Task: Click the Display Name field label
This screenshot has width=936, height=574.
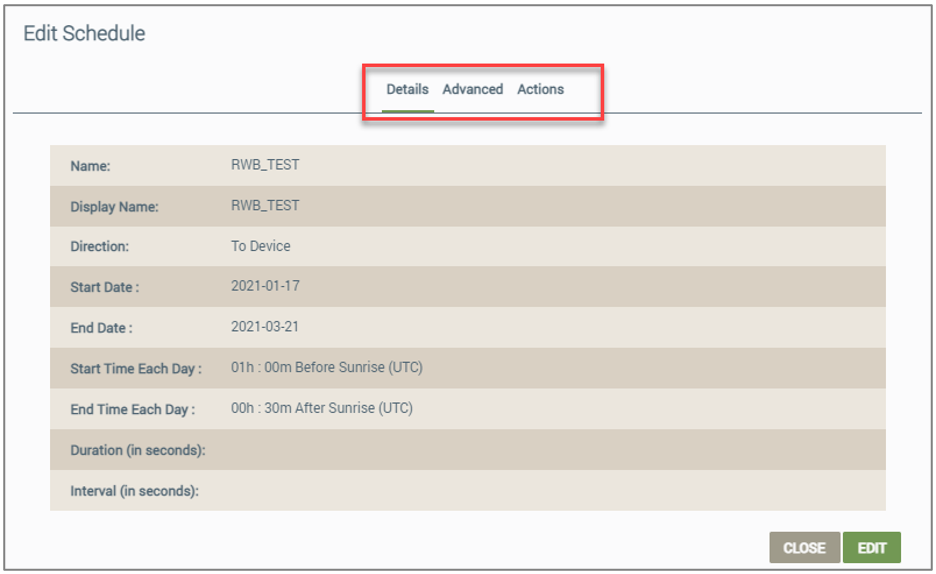Action: pos(115,207)
